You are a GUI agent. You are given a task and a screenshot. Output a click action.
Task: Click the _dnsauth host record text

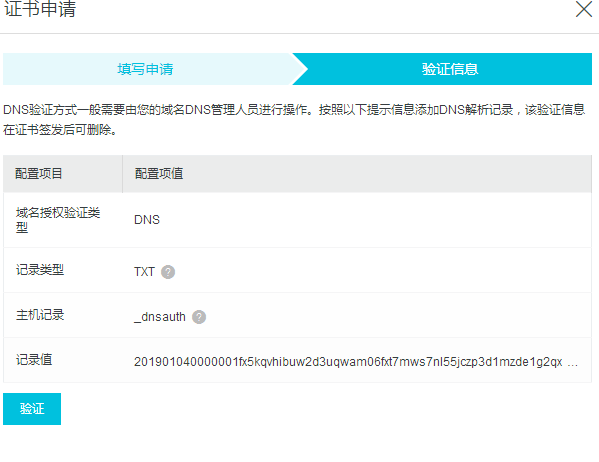[160, 317]
